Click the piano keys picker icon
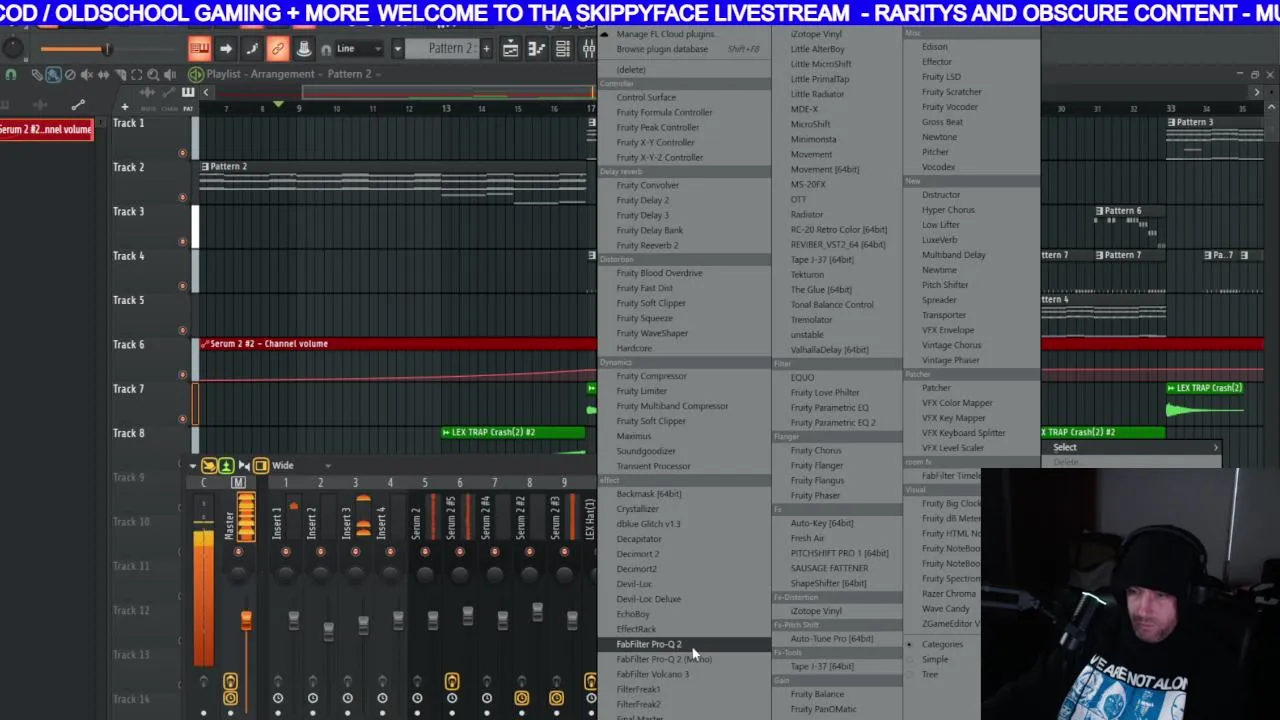 [188, 93]
